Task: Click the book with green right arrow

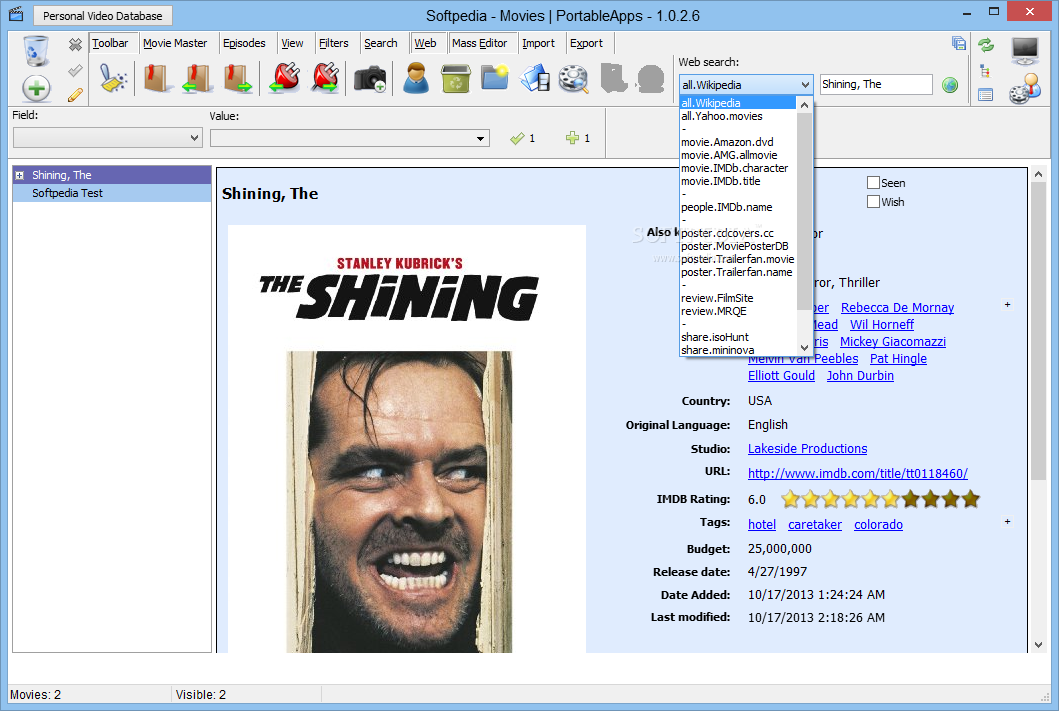Action: click(x=238, y=78)
